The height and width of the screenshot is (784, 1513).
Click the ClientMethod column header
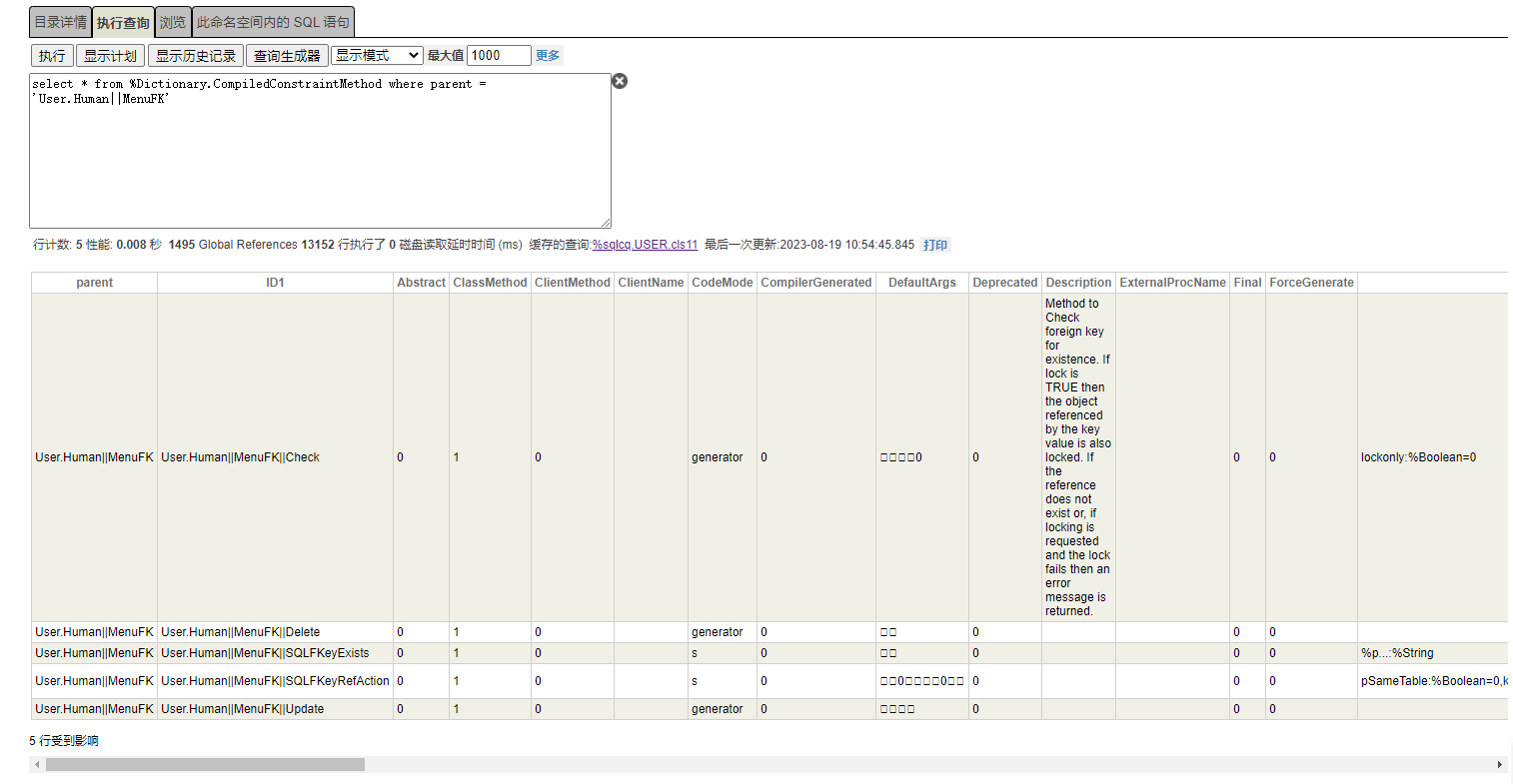573,283
